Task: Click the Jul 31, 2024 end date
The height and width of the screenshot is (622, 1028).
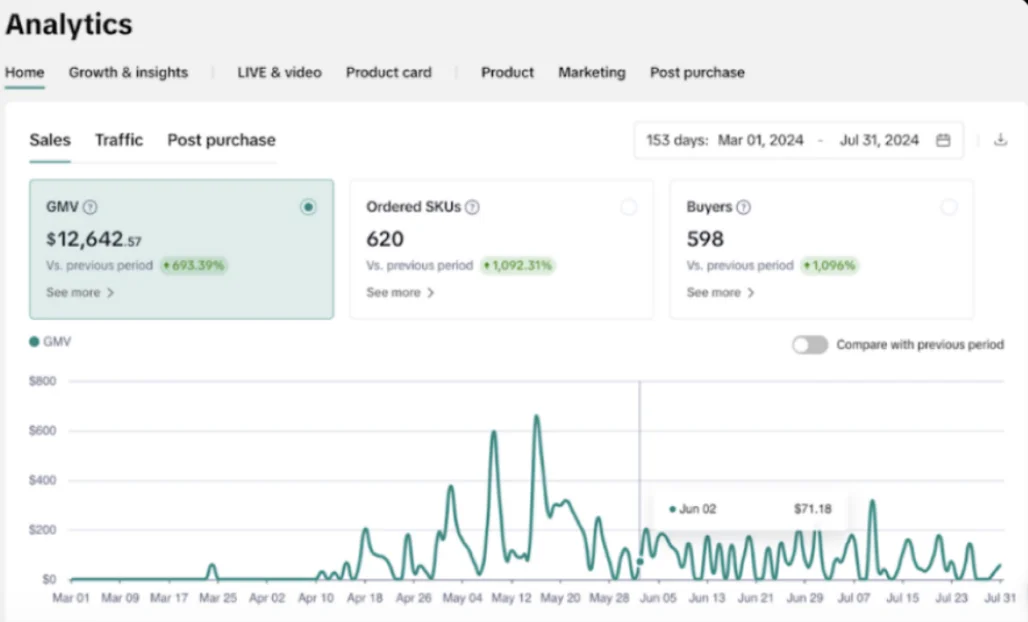Action: point(879,140)
